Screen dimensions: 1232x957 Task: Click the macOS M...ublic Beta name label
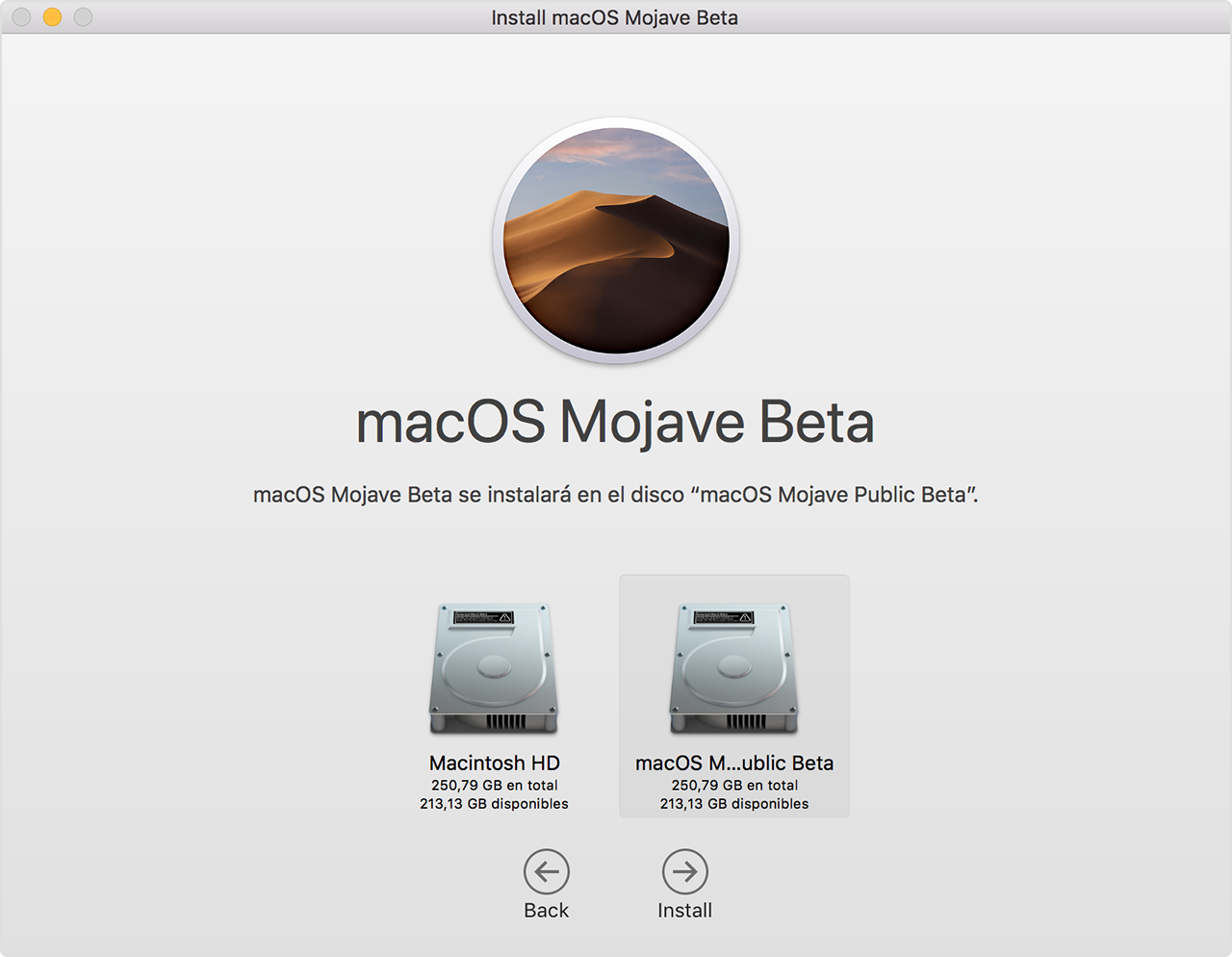pyautogui.click(x=733, y=763)
